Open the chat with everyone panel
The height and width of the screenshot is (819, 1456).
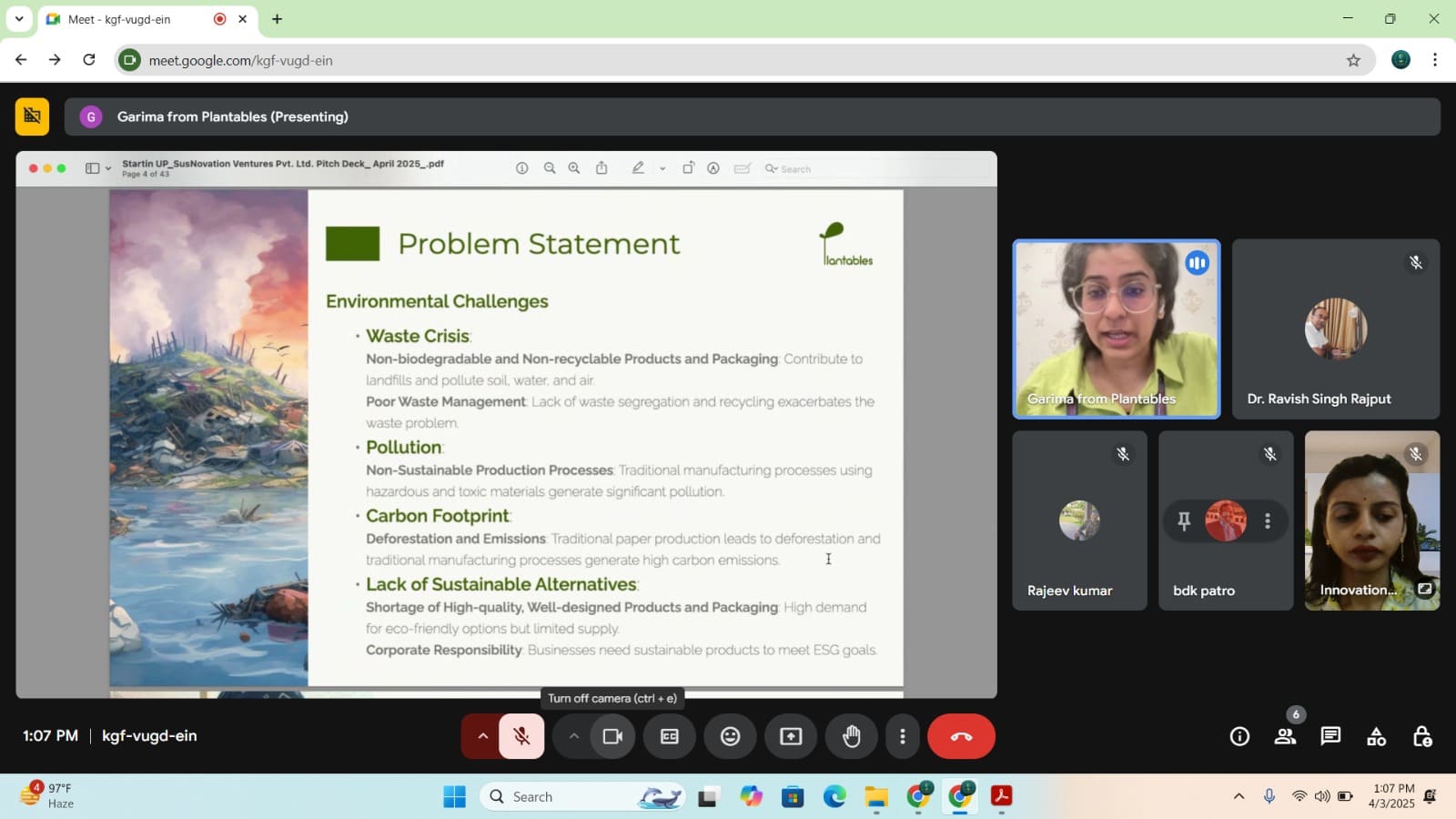click(1330, 736)
